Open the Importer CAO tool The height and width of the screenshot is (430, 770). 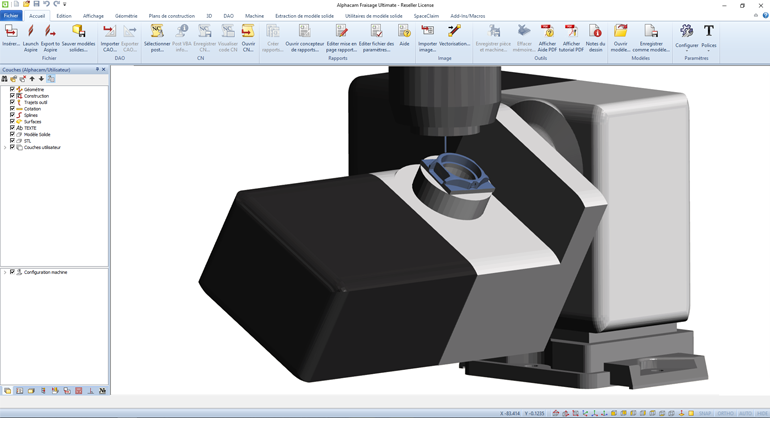click(110, 33)
